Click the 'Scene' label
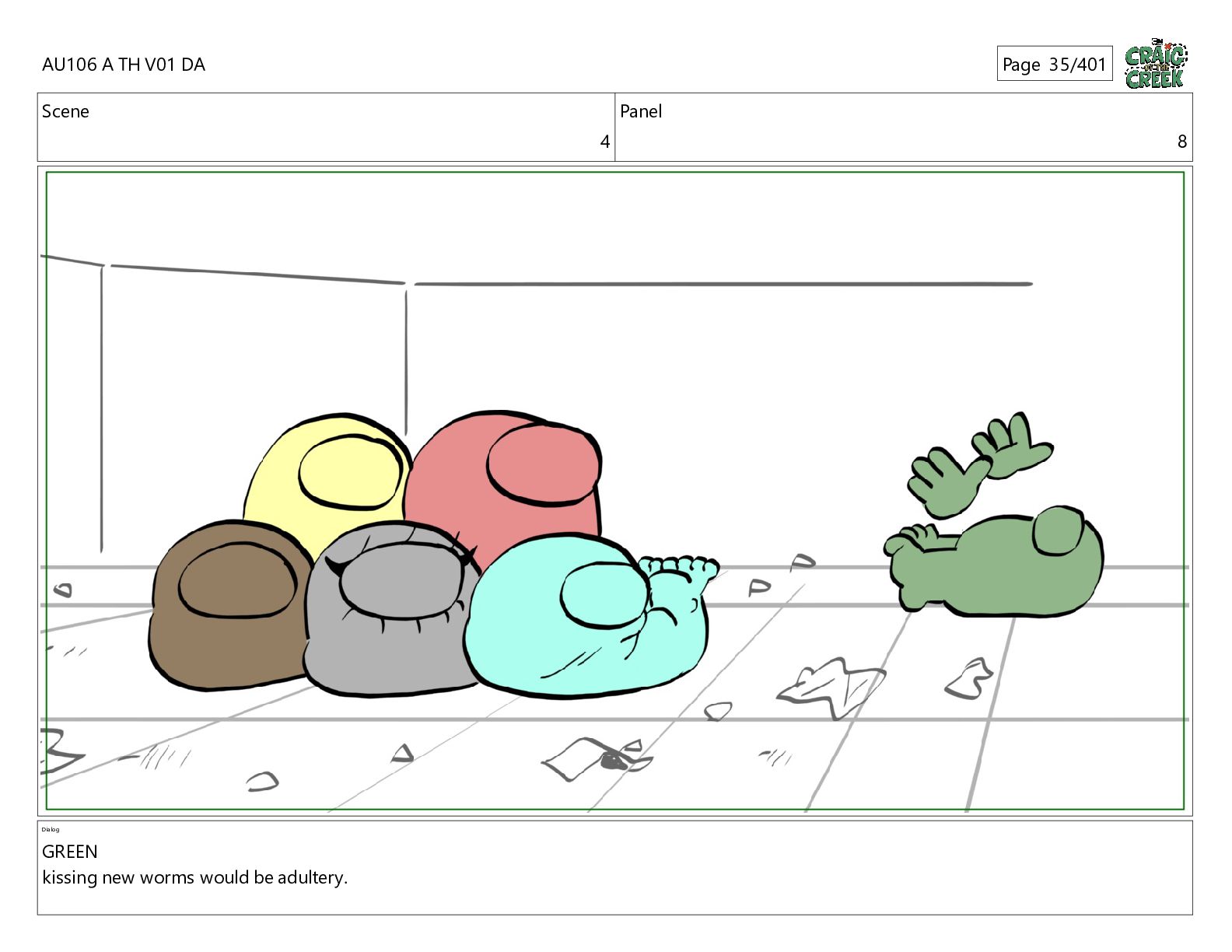1232x952 pixels. point(65,111)
